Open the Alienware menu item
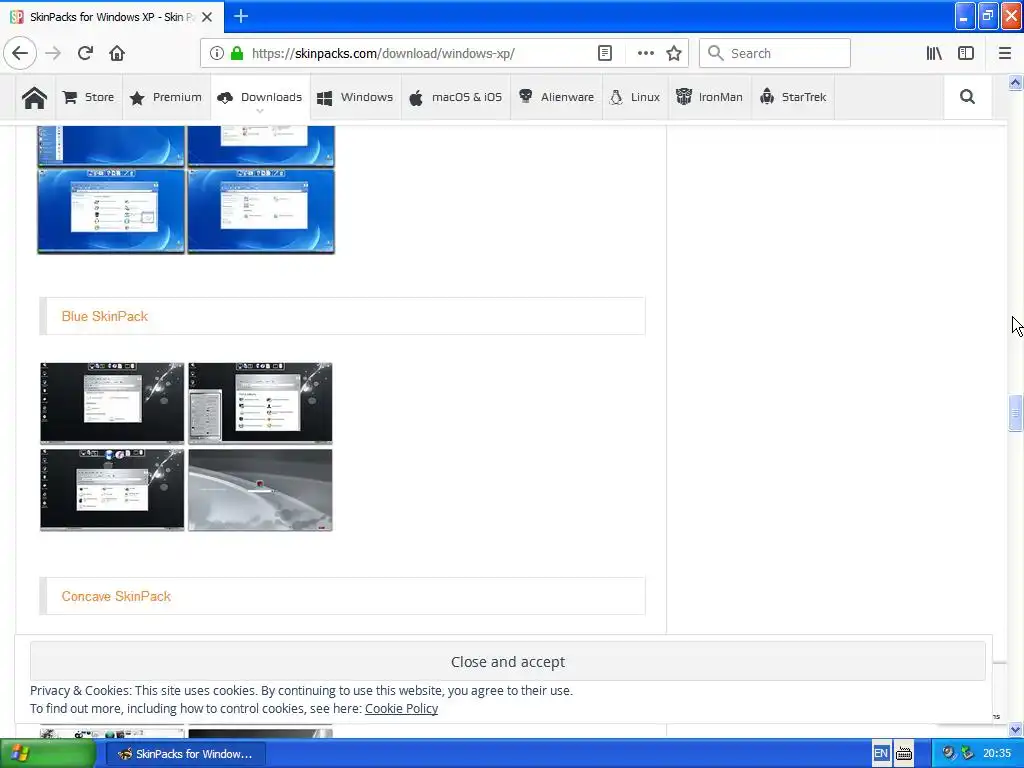Viewport: 1024px width, 768px height. pos(556,97)
